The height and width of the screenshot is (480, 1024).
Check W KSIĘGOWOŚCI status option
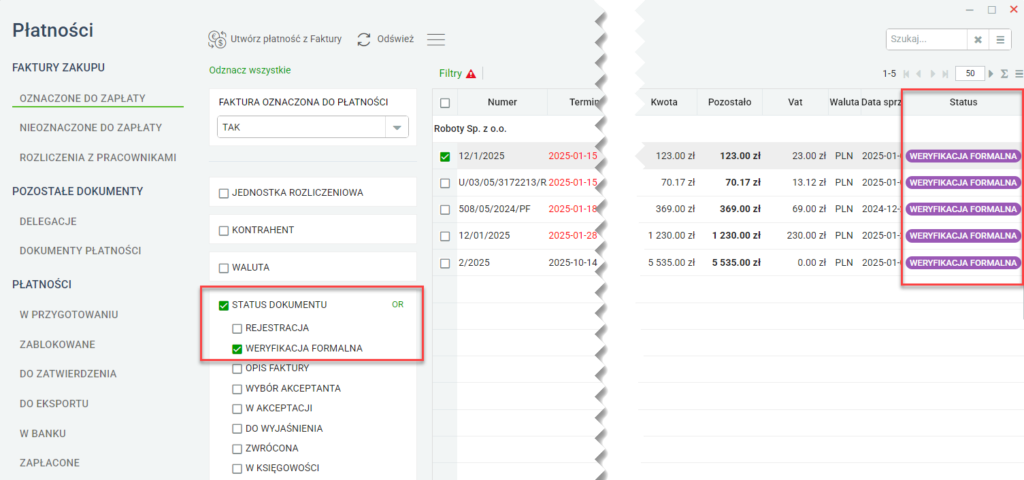pyautogui.click(x=237, y=468)
